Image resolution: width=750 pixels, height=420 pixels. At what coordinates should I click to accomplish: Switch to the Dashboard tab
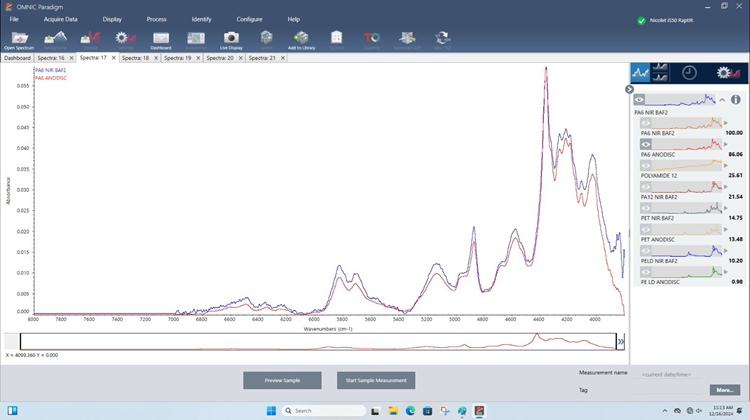pyautogui.click(x=17, y=58)
